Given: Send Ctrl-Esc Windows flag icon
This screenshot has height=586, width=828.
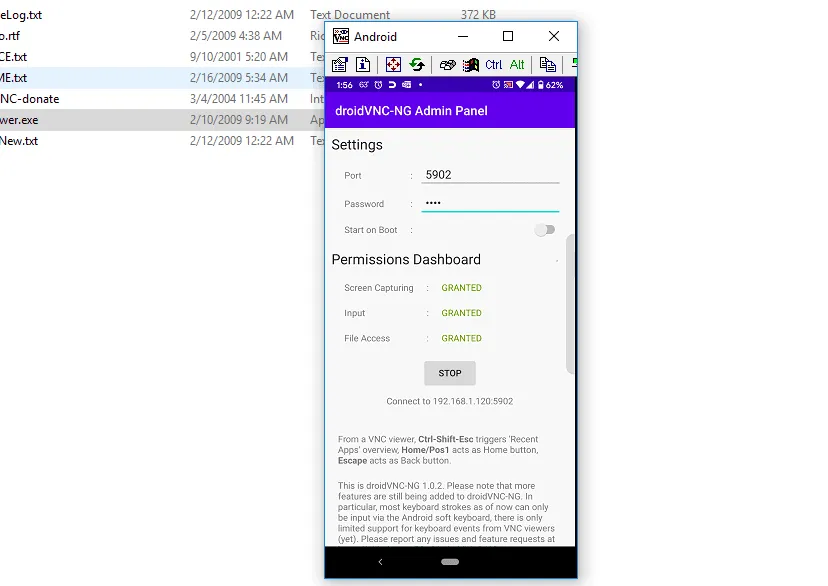Looking at the screenshot, I should pos(471,65).
